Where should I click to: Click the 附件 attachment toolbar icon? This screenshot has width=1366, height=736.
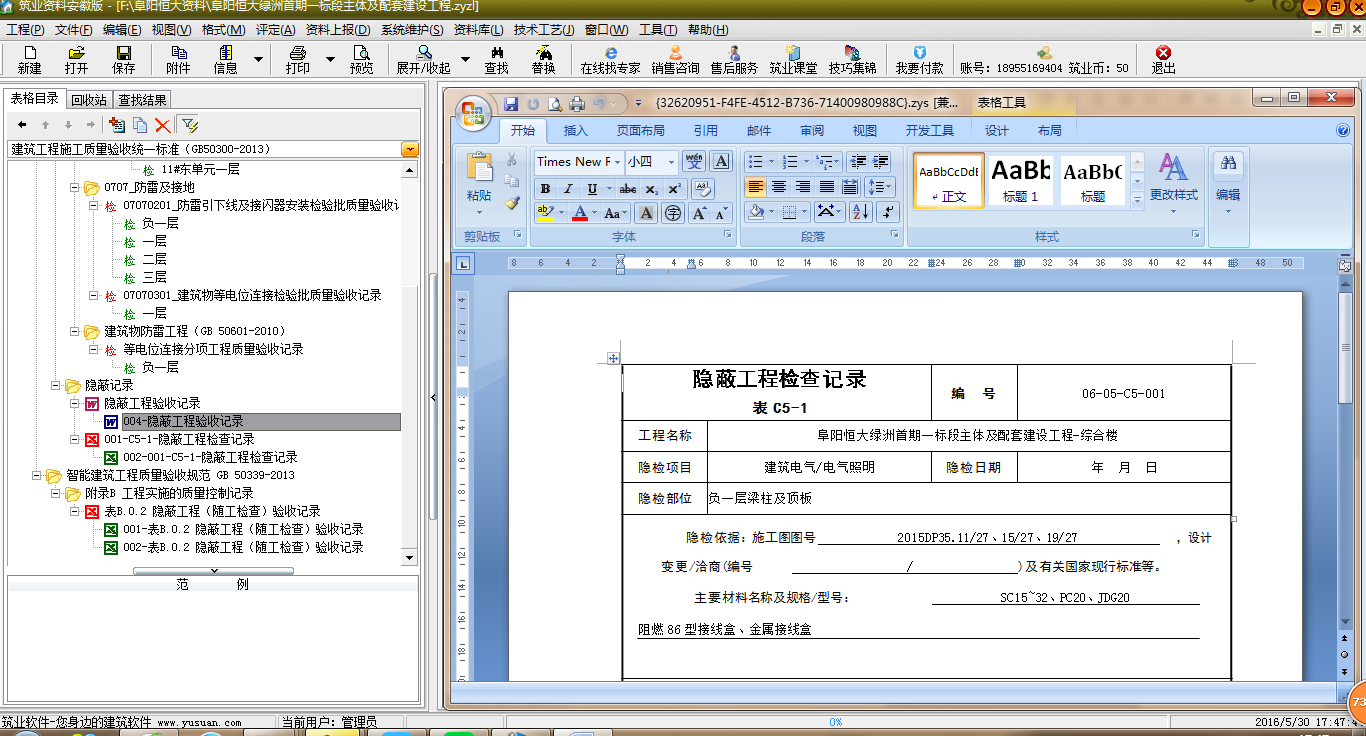point(178,59)
